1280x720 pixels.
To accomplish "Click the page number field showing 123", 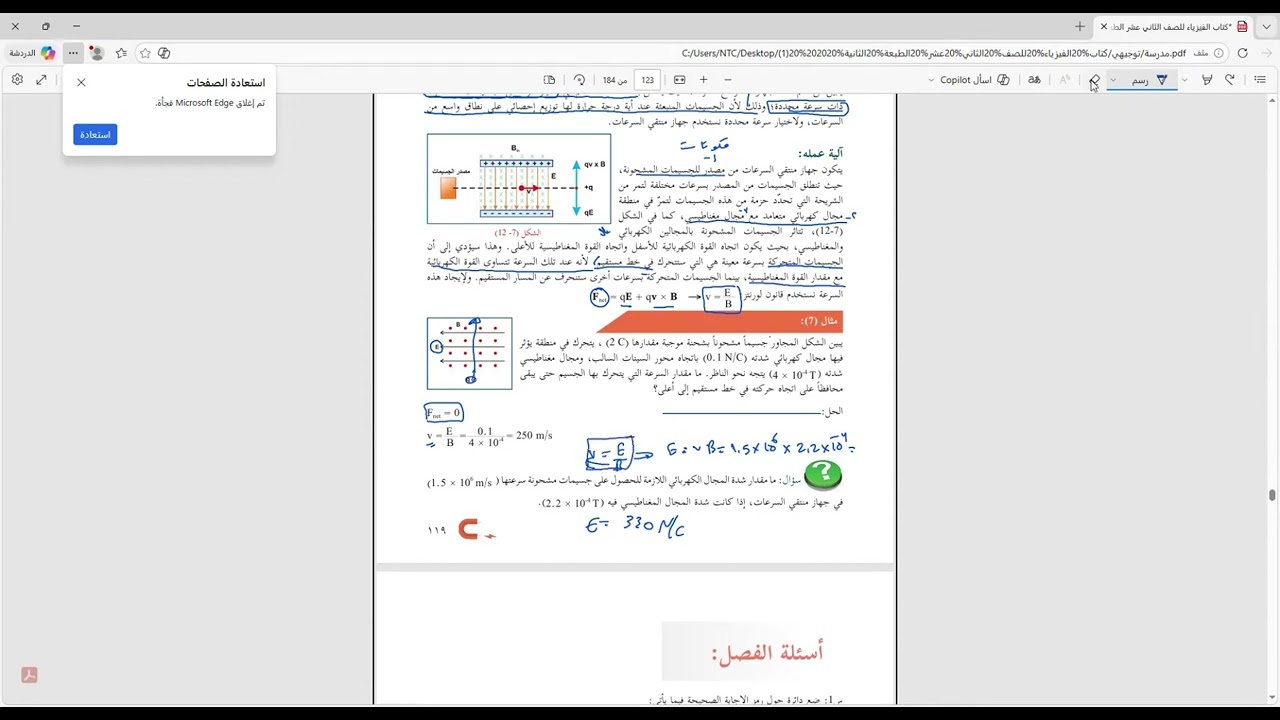I will [x=647, y=80].
